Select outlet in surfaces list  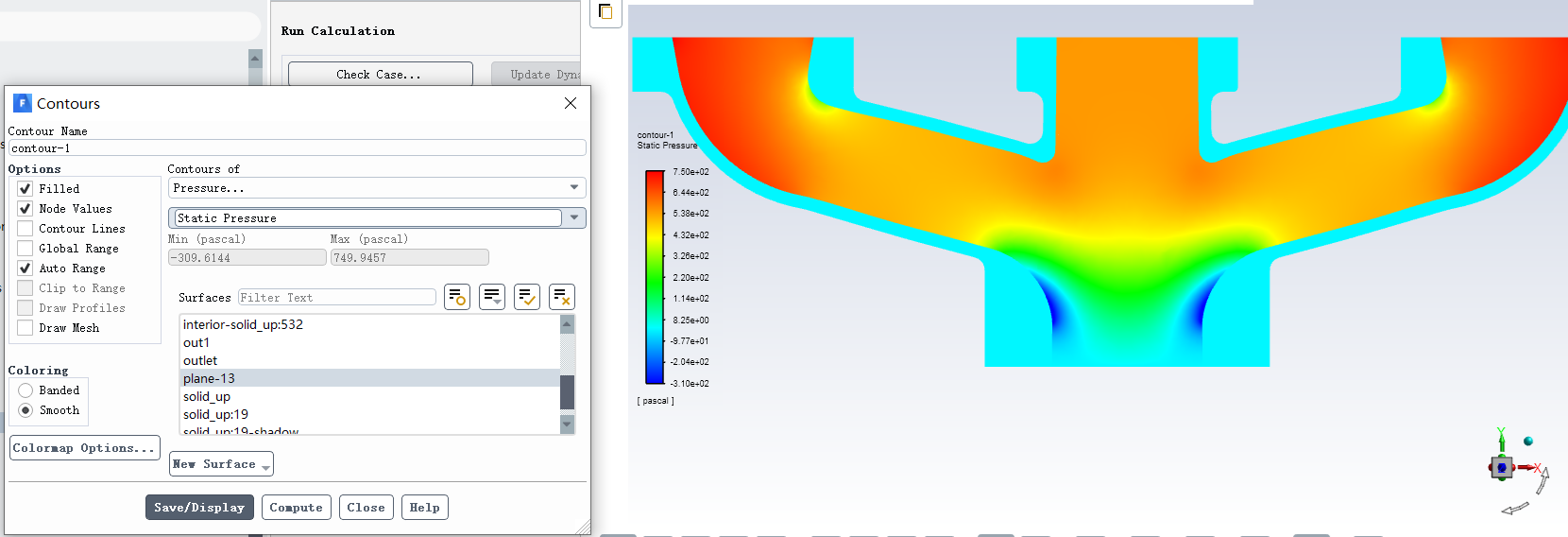(x=370, y=360)
